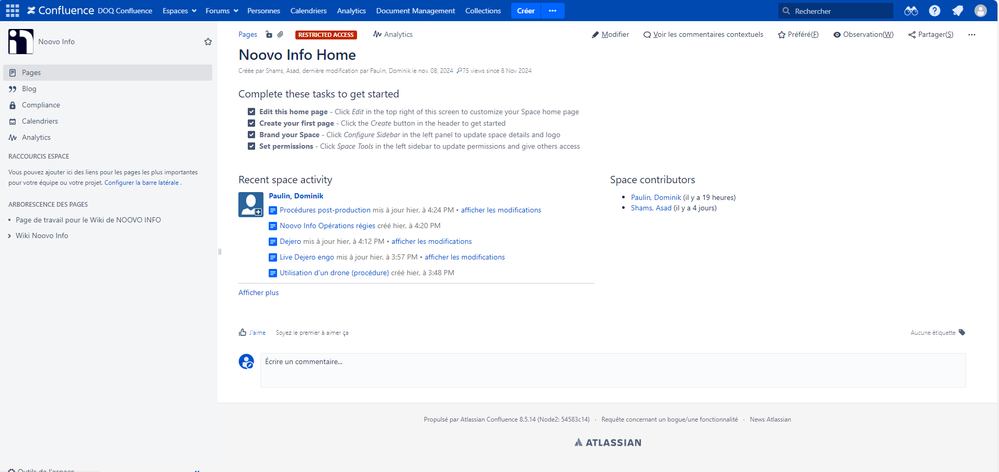Viewport: 999px width, 472px height.
Task: Click Afficher plus under recent activity
Action: coord(259,293)
